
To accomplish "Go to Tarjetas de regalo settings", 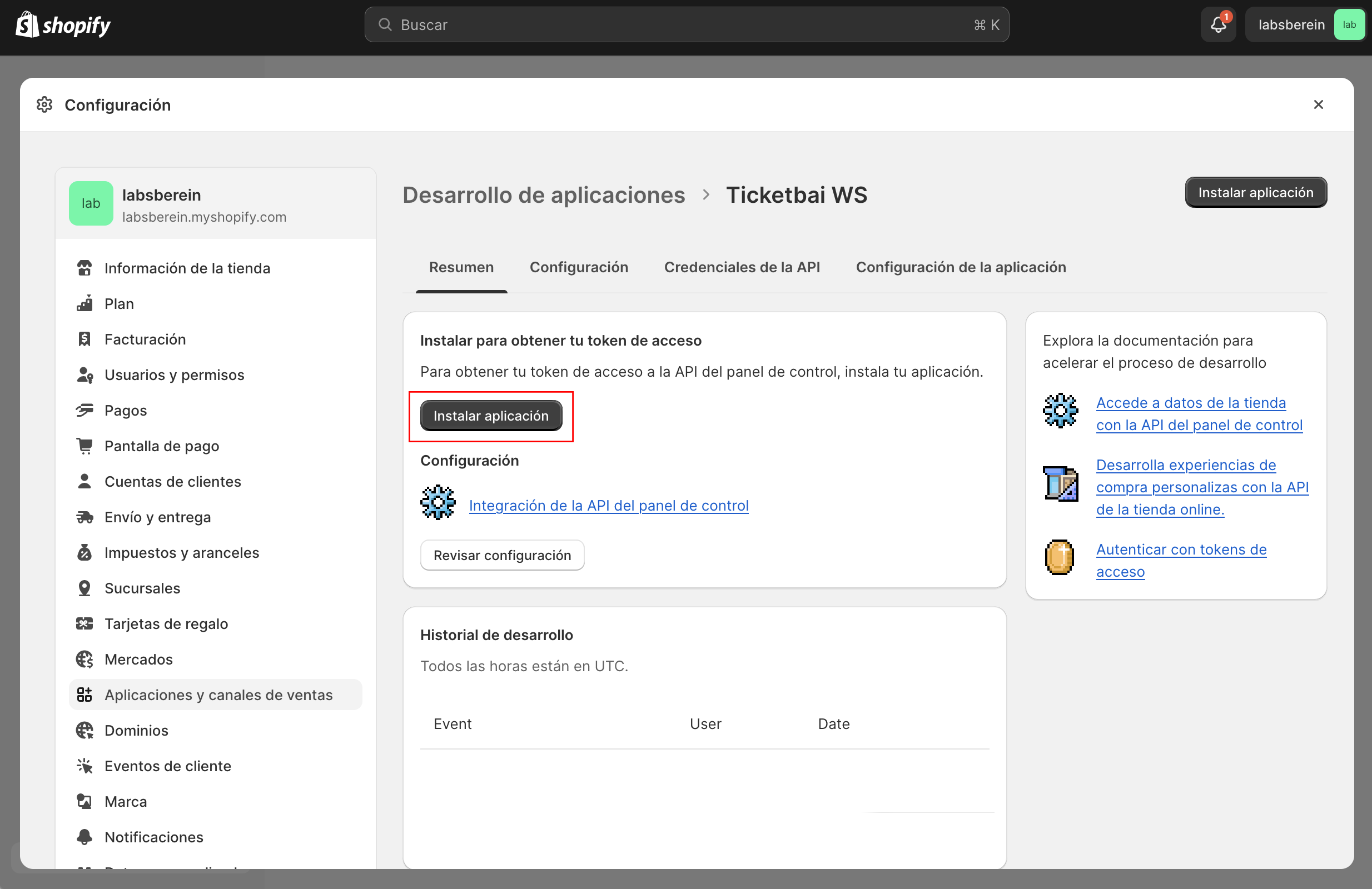I will pyautogui.click(x=166, y=623).
